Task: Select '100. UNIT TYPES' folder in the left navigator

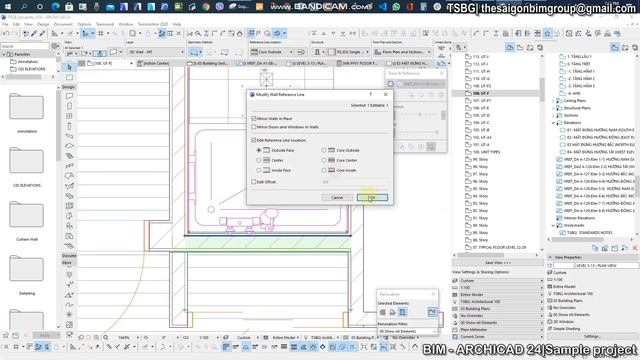Action: coord(486,152)
